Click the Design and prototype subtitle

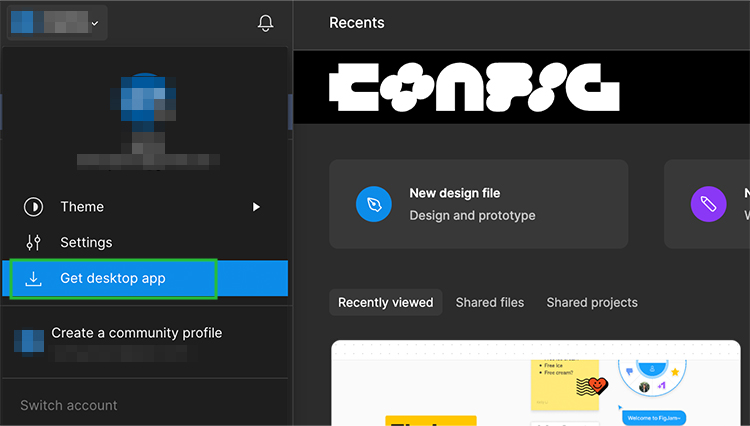point(472,216)
